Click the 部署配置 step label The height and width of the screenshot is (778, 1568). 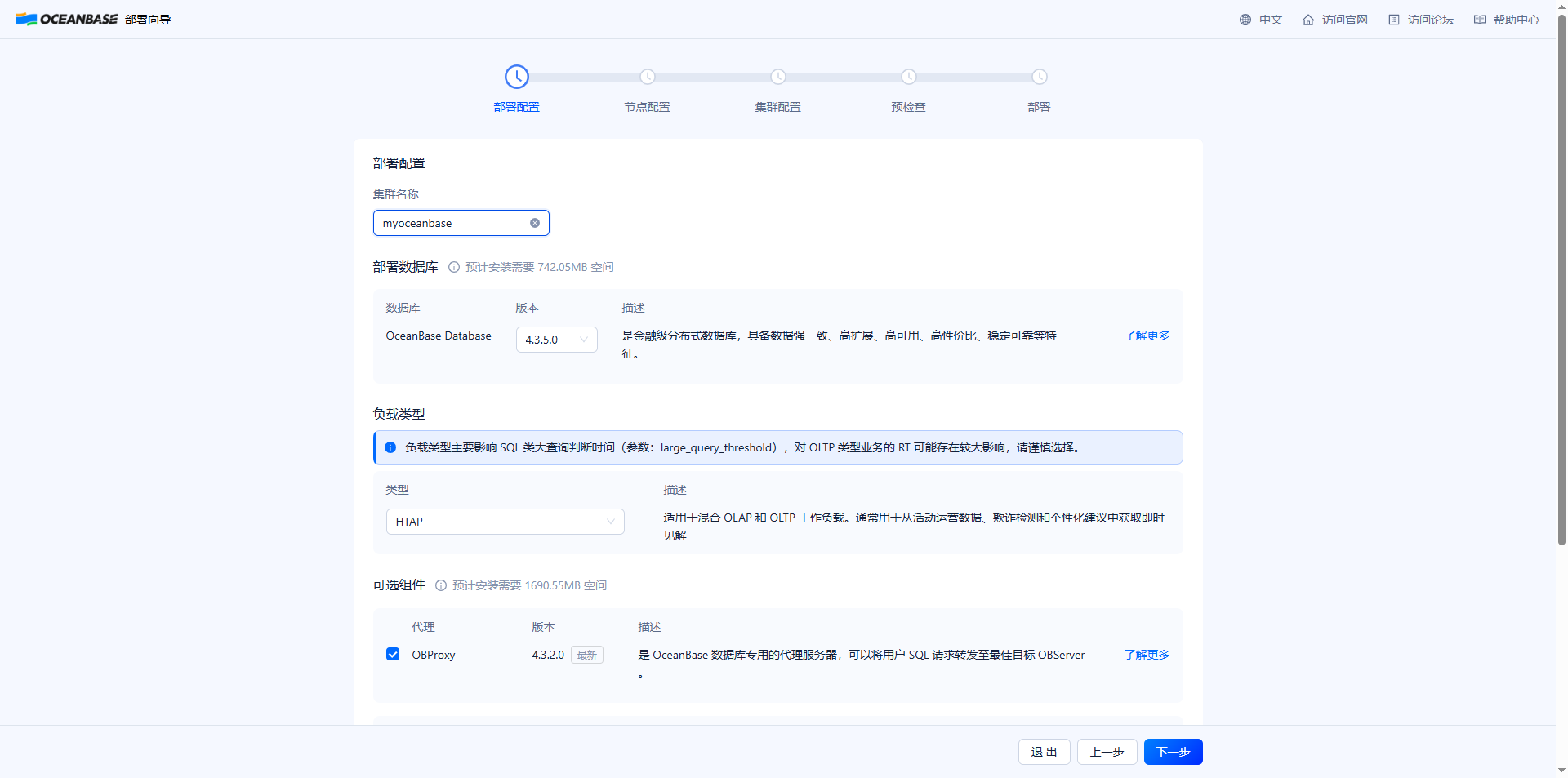517,107
